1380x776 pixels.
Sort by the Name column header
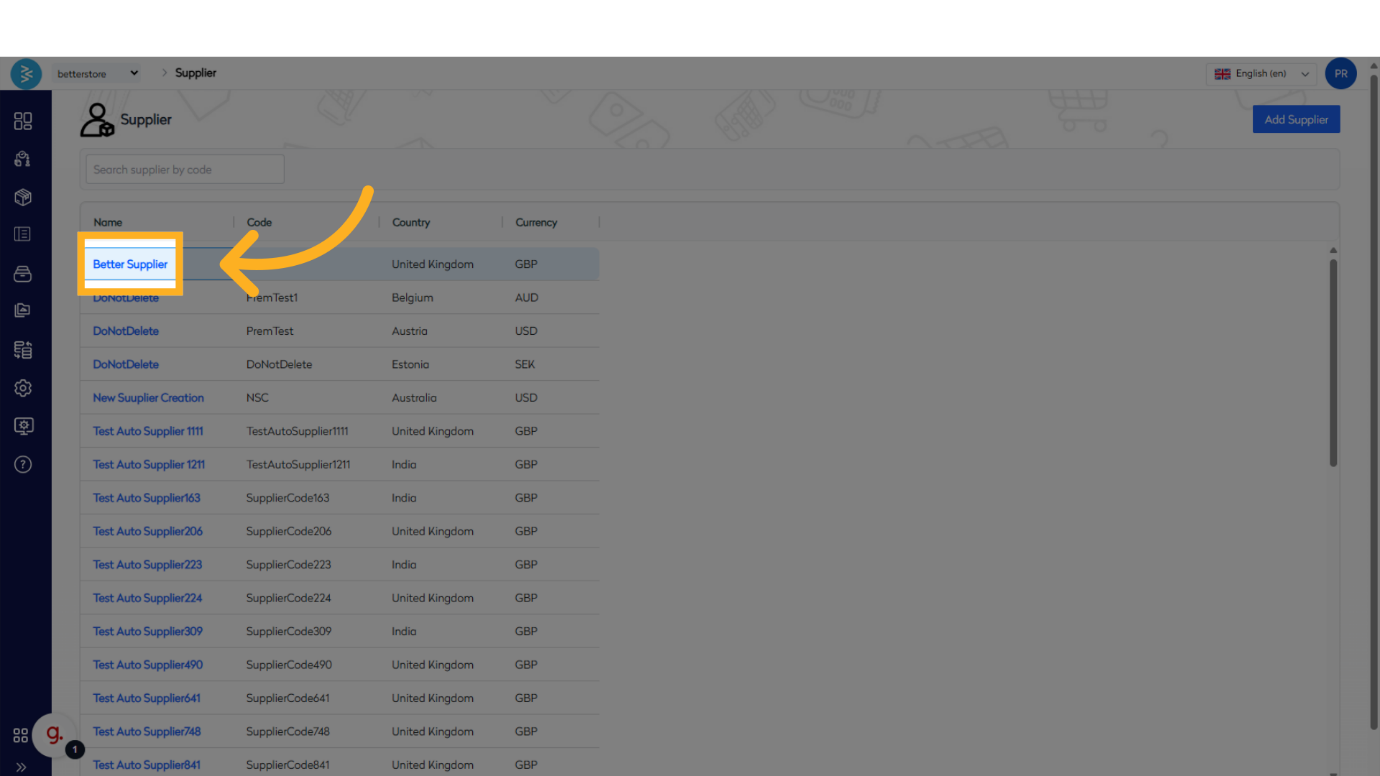click(x=108, y=222)
